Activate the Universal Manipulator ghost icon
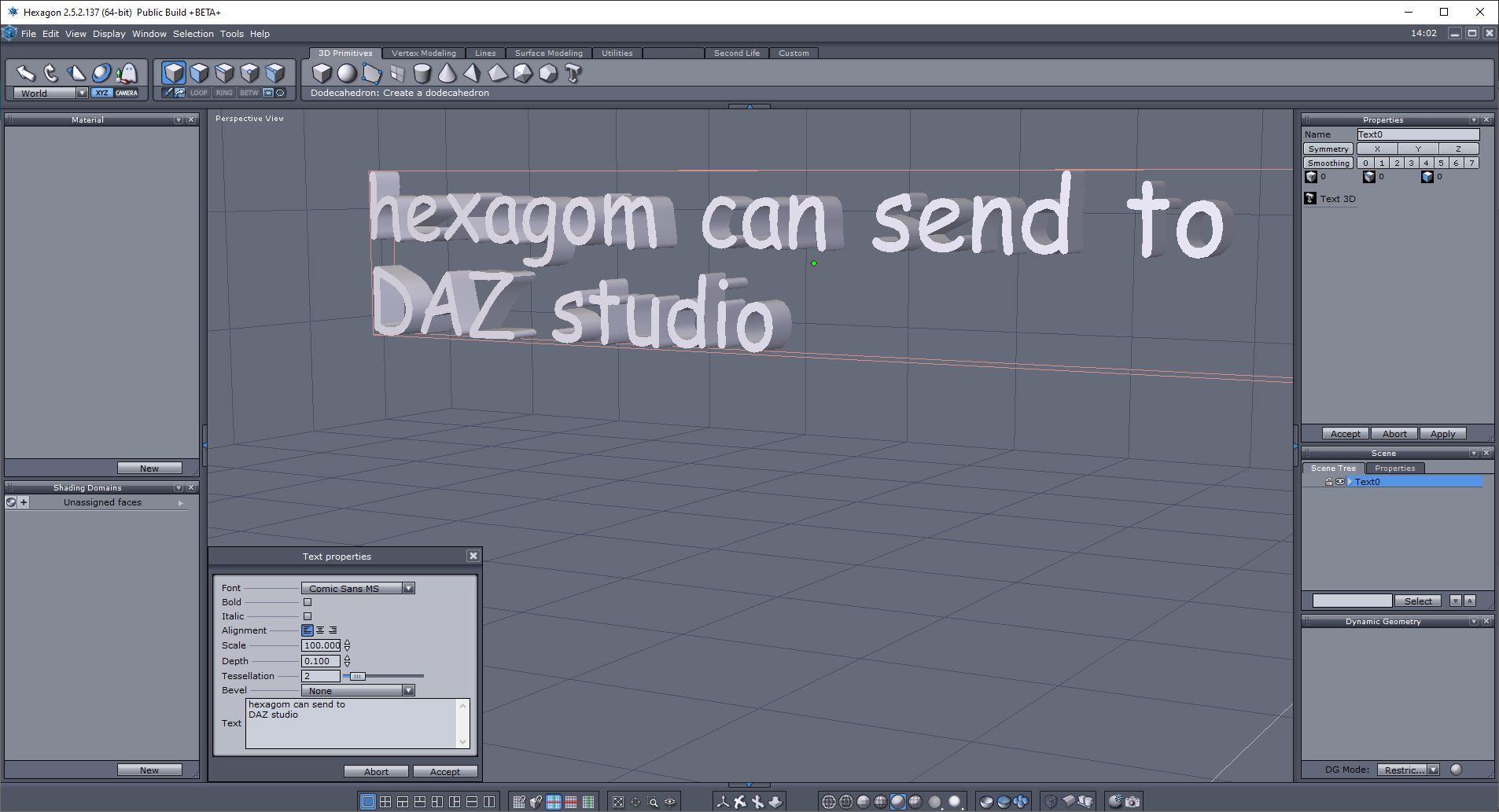Screen dimensions: 1499x812 (127, 73)
